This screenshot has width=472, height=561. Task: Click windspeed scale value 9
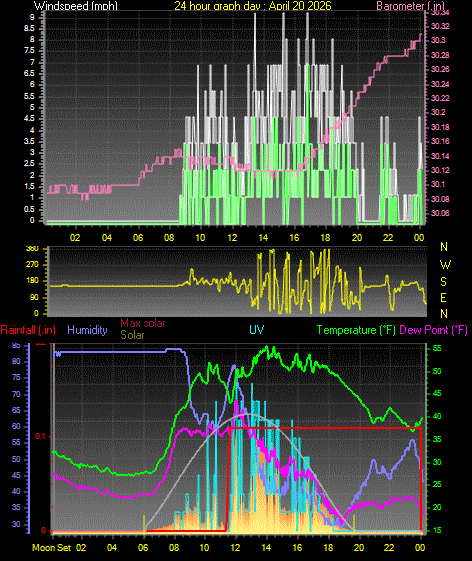(32, 17)
